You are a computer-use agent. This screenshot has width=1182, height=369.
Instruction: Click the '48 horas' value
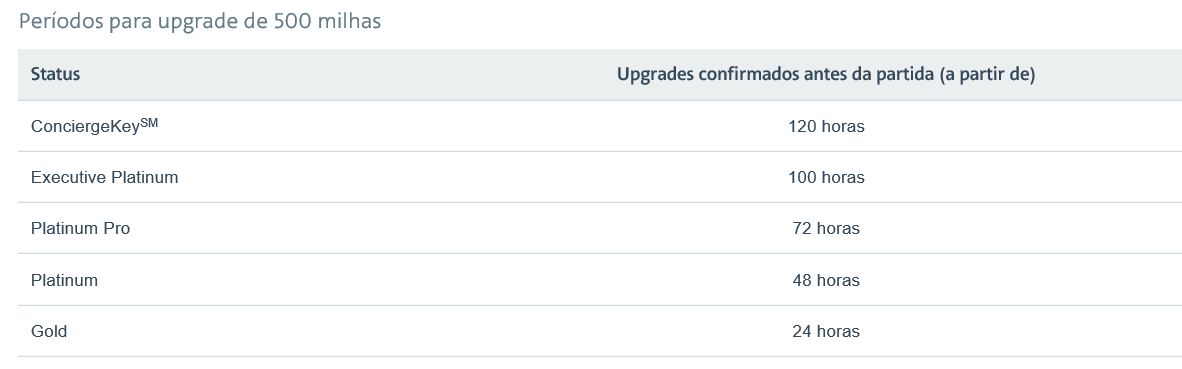point(826,280)
